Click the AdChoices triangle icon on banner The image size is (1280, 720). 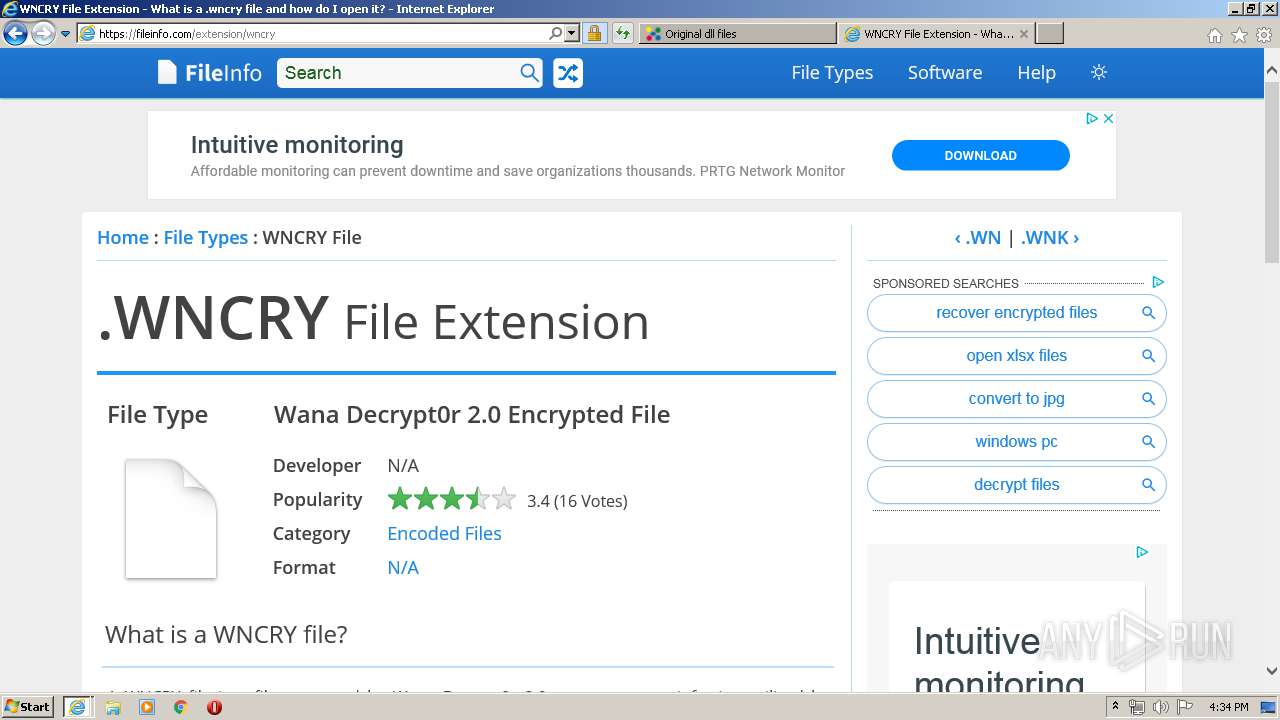(x=1093, y=119)
